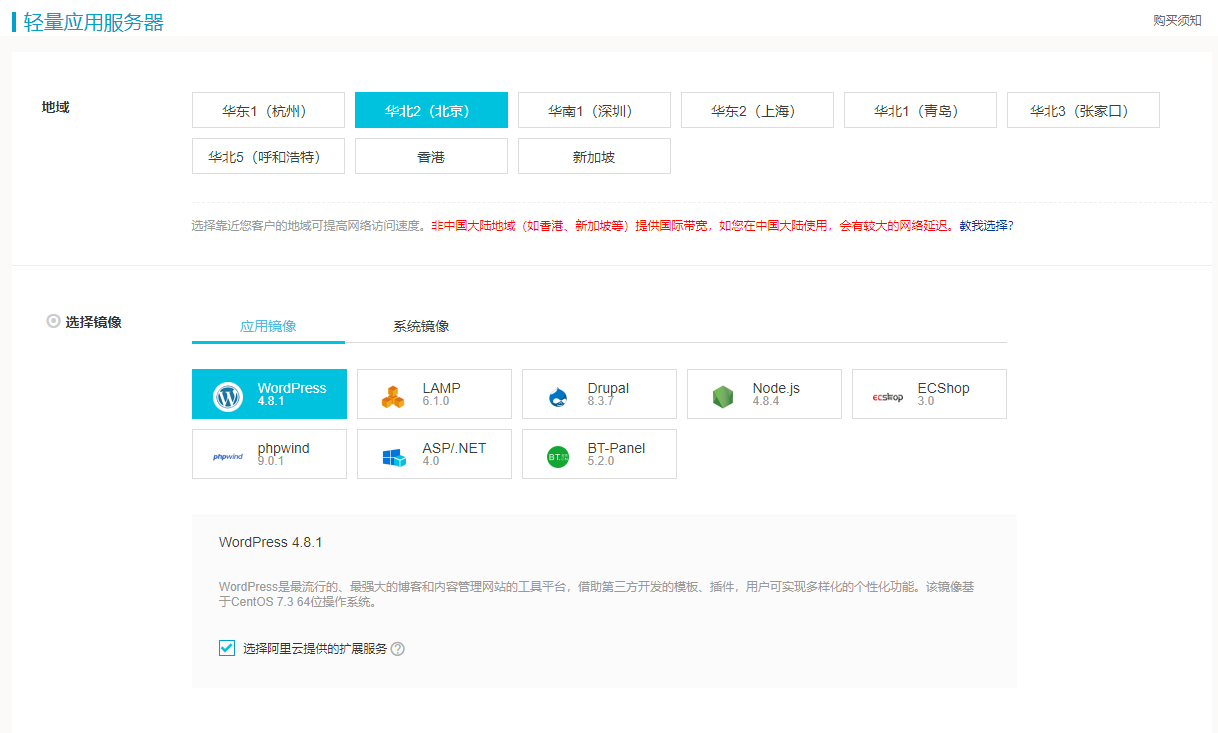Viewport: 1218px width, 733px height.
Task: Select region 华北5（呼和浩特）
Action: (268, 156)
